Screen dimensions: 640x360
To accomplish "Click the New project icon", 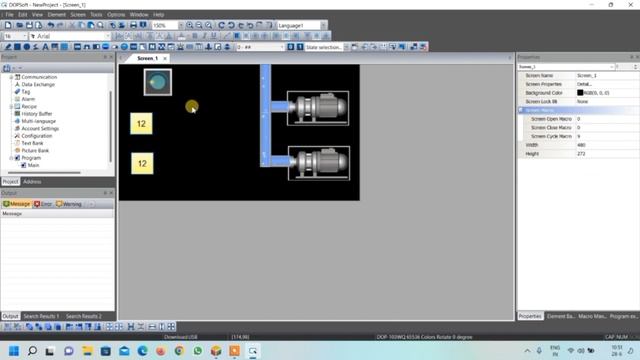I will click(x=8, y=25).
